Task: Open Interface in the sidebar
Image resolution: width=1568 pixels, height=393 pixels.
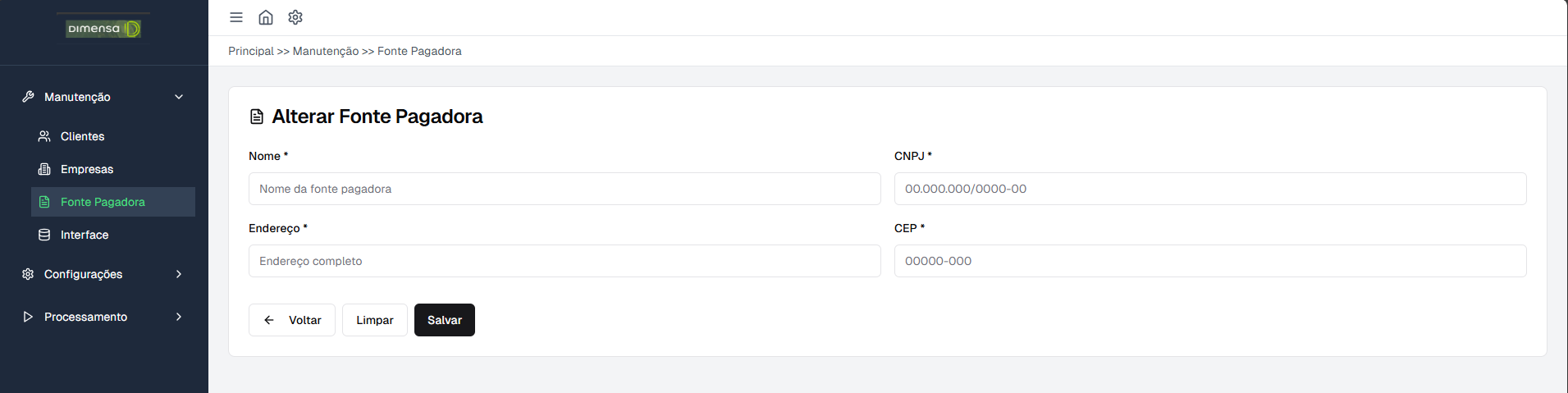Action: pyautogui.click(x=85, y=235)
